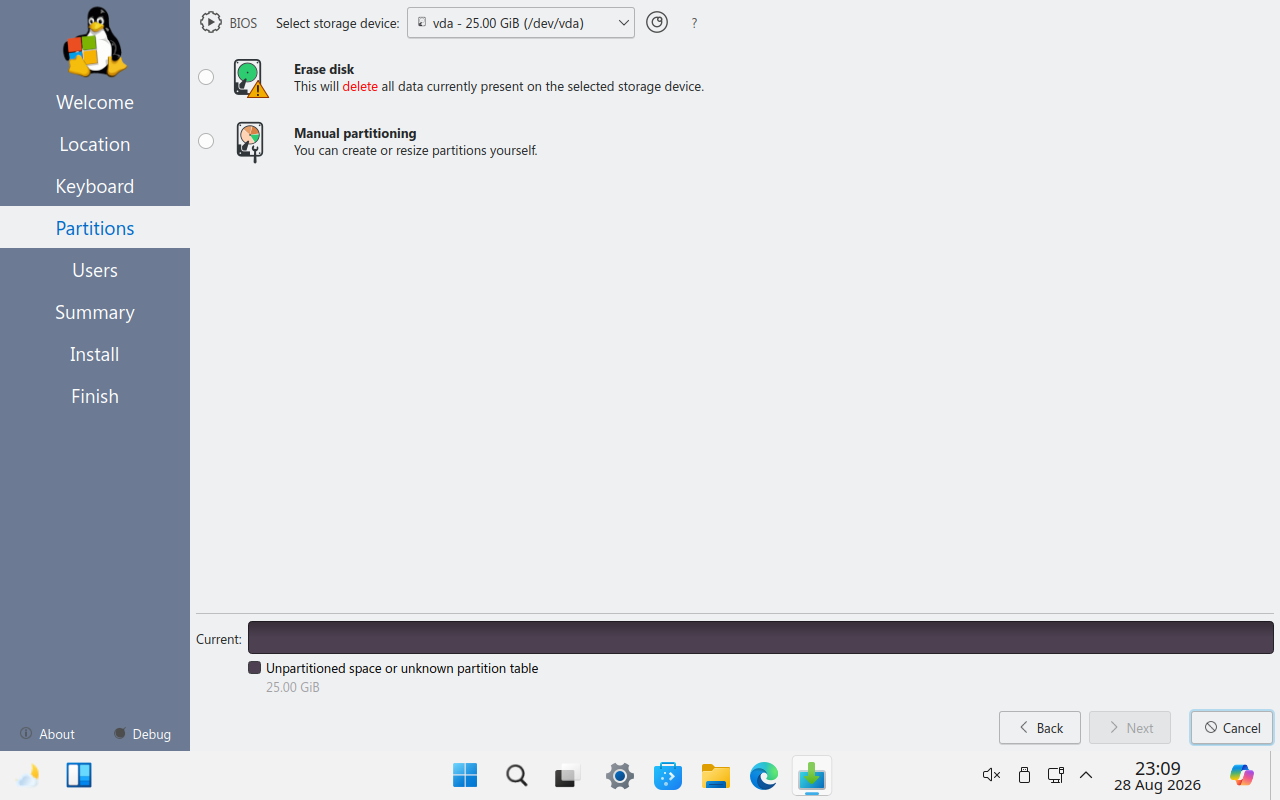Click the Current partition bar

tap(761, 637)
